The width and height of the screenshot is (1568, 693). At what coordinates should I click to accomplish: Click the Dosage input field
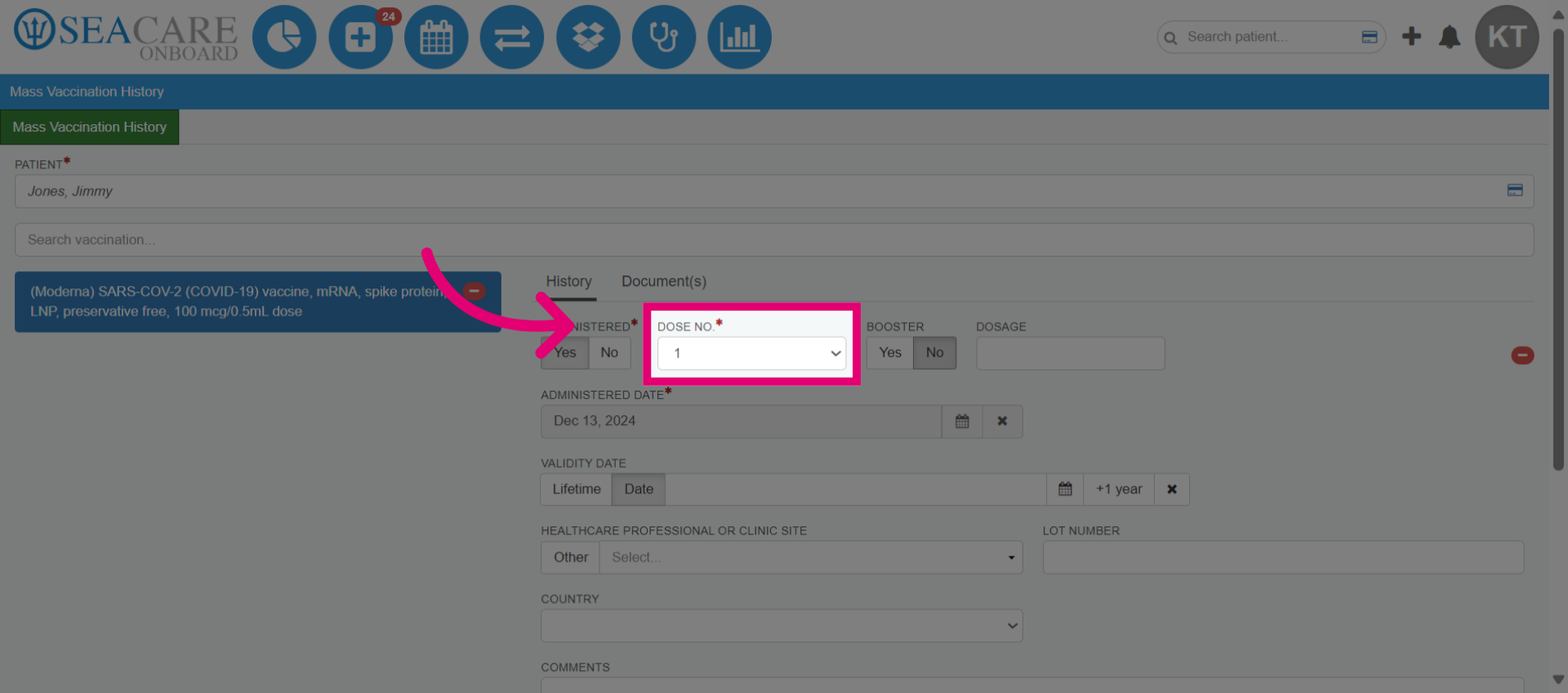pos(1071,353)
